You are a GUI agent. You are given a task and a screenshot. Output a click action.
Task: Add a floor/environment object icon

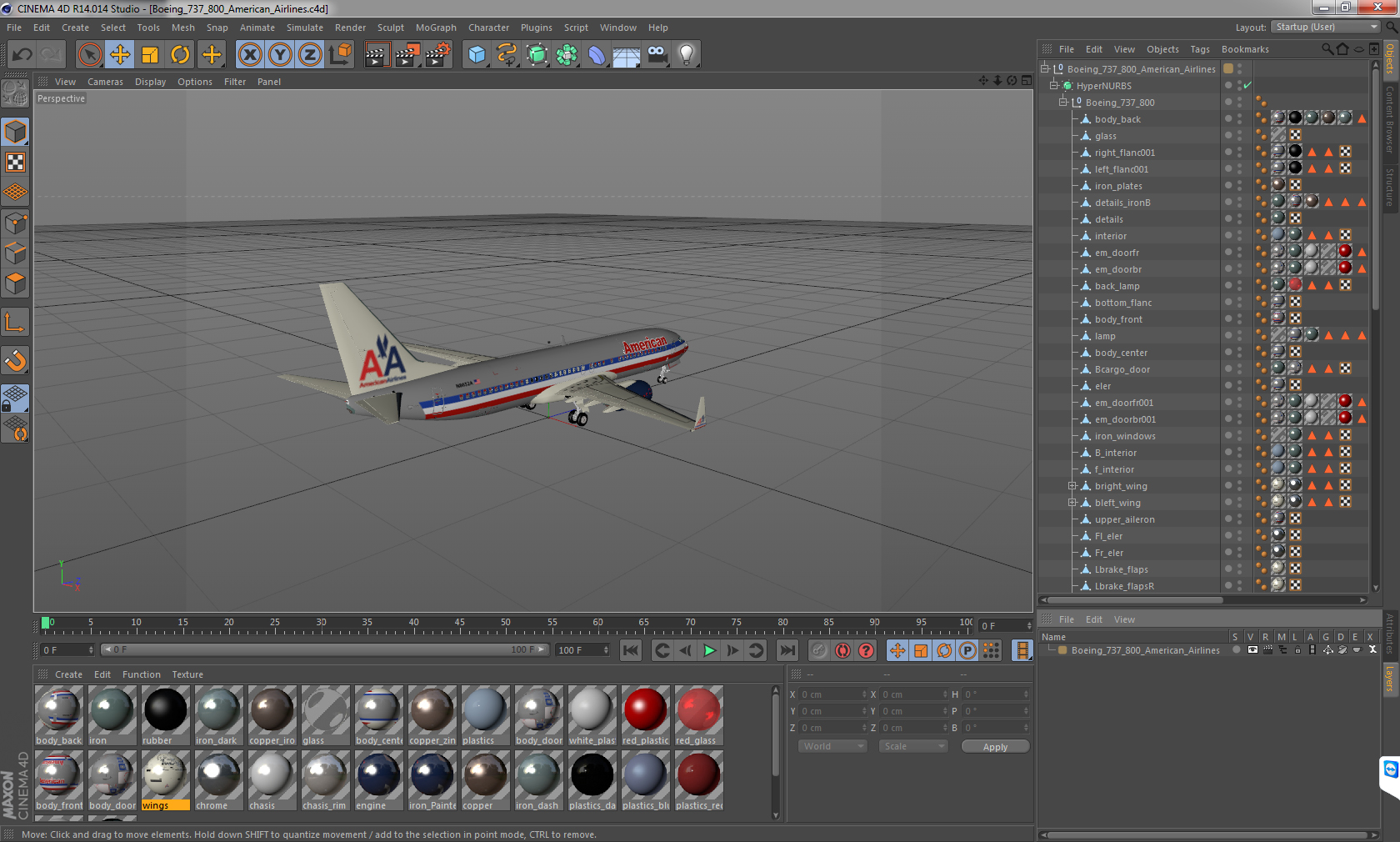click(x=627, y=55)
